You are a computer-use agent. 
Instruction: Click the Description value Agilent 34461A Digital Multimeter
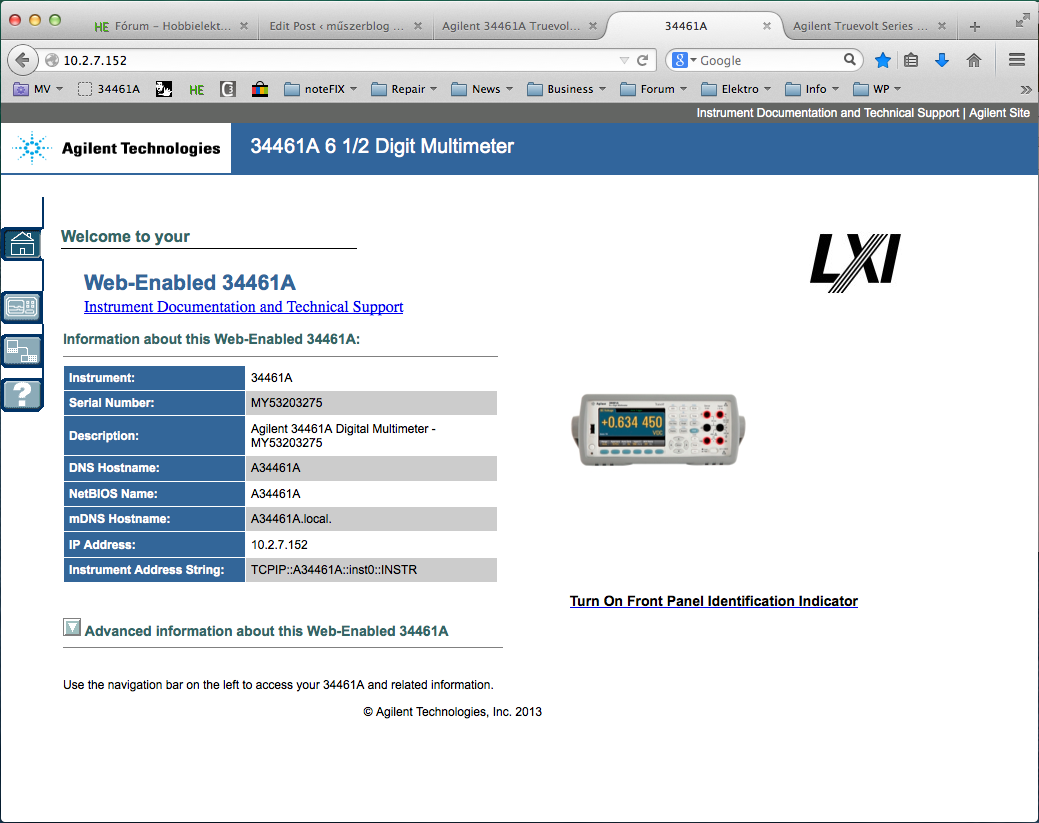[343, 435]
